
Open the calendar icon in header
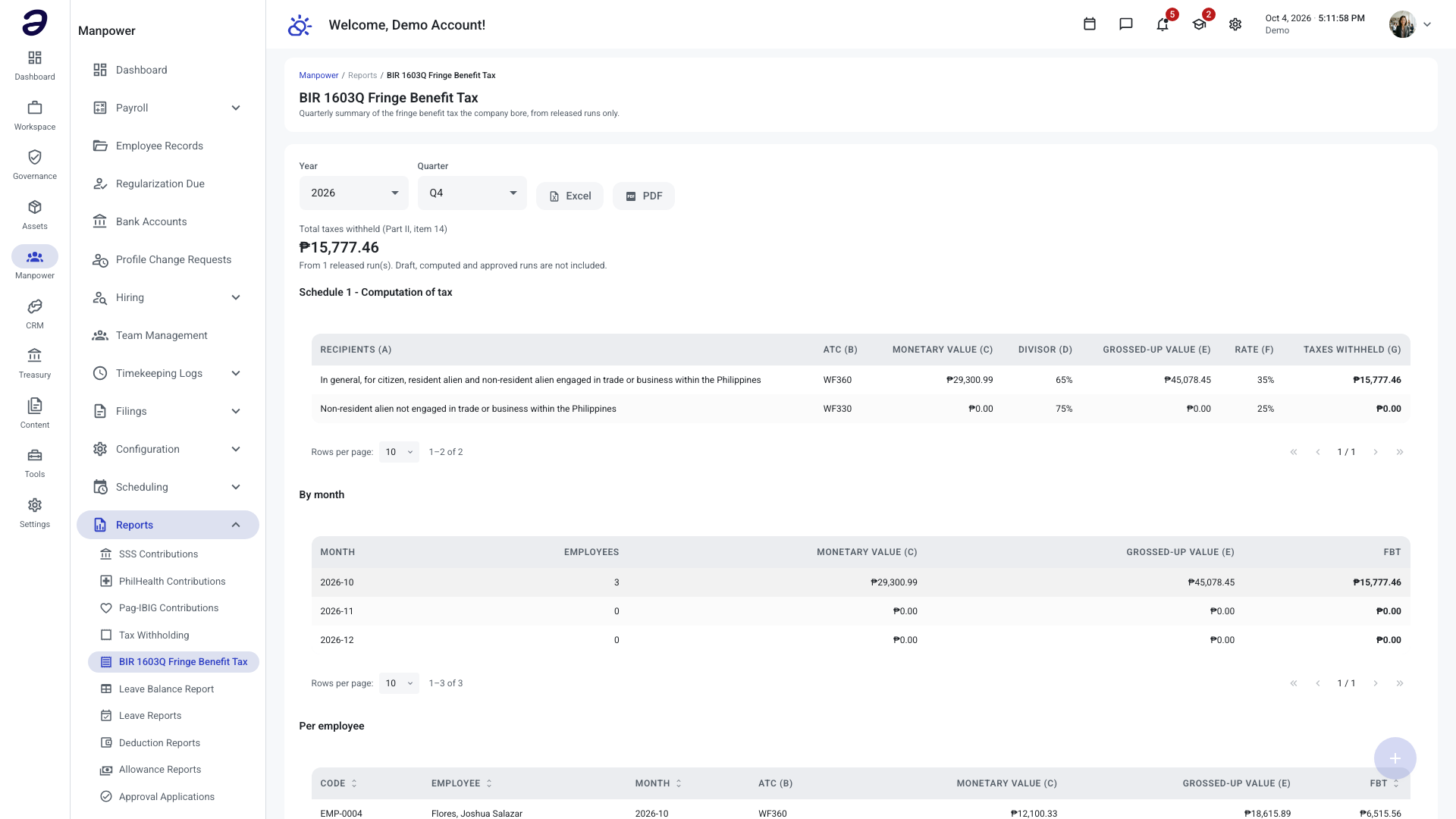pos(1090,24)
